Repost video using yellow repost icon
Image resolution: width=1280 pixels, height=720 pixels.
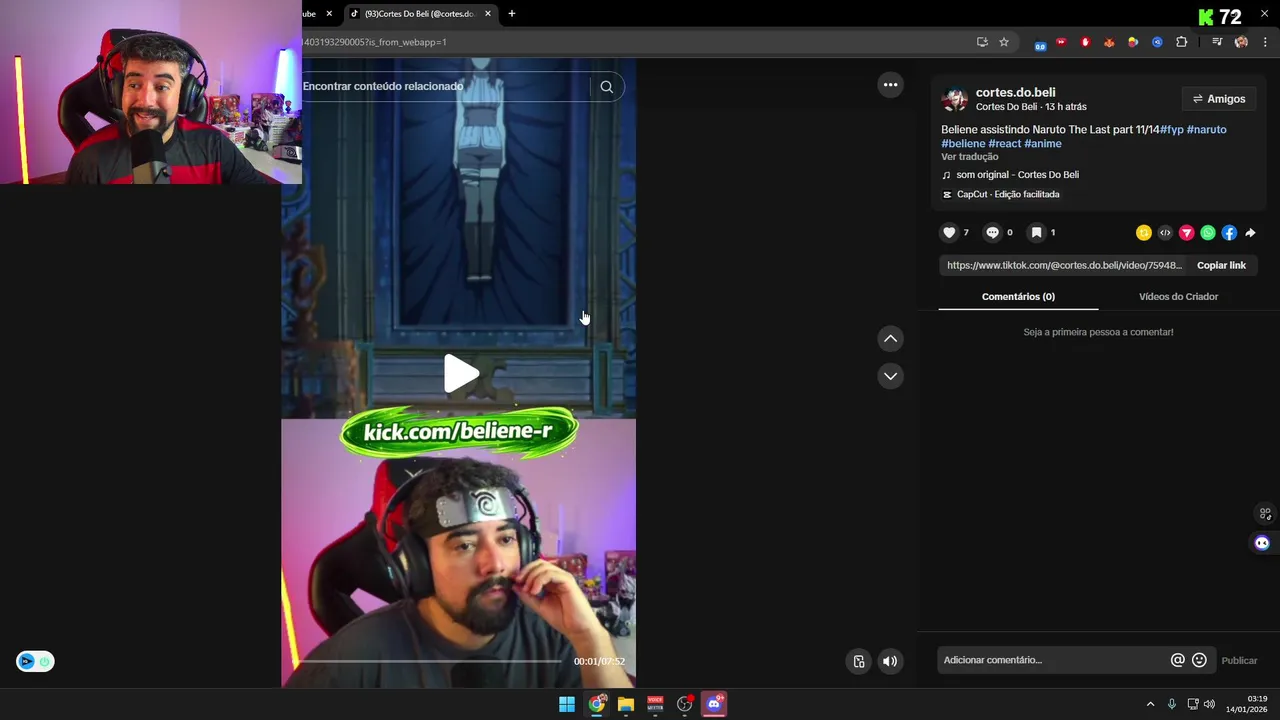point(1144,233)
